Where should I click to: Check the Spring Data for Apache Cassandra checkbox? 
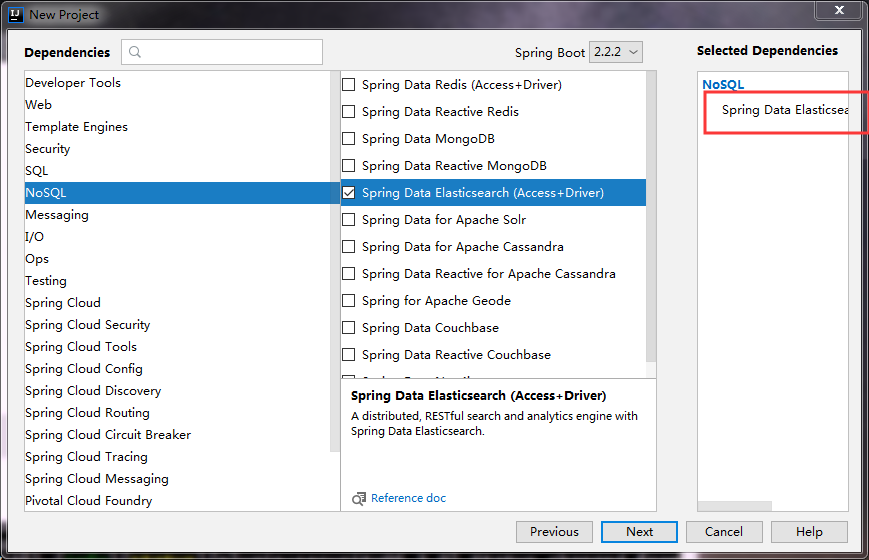(x=349, y=247)
